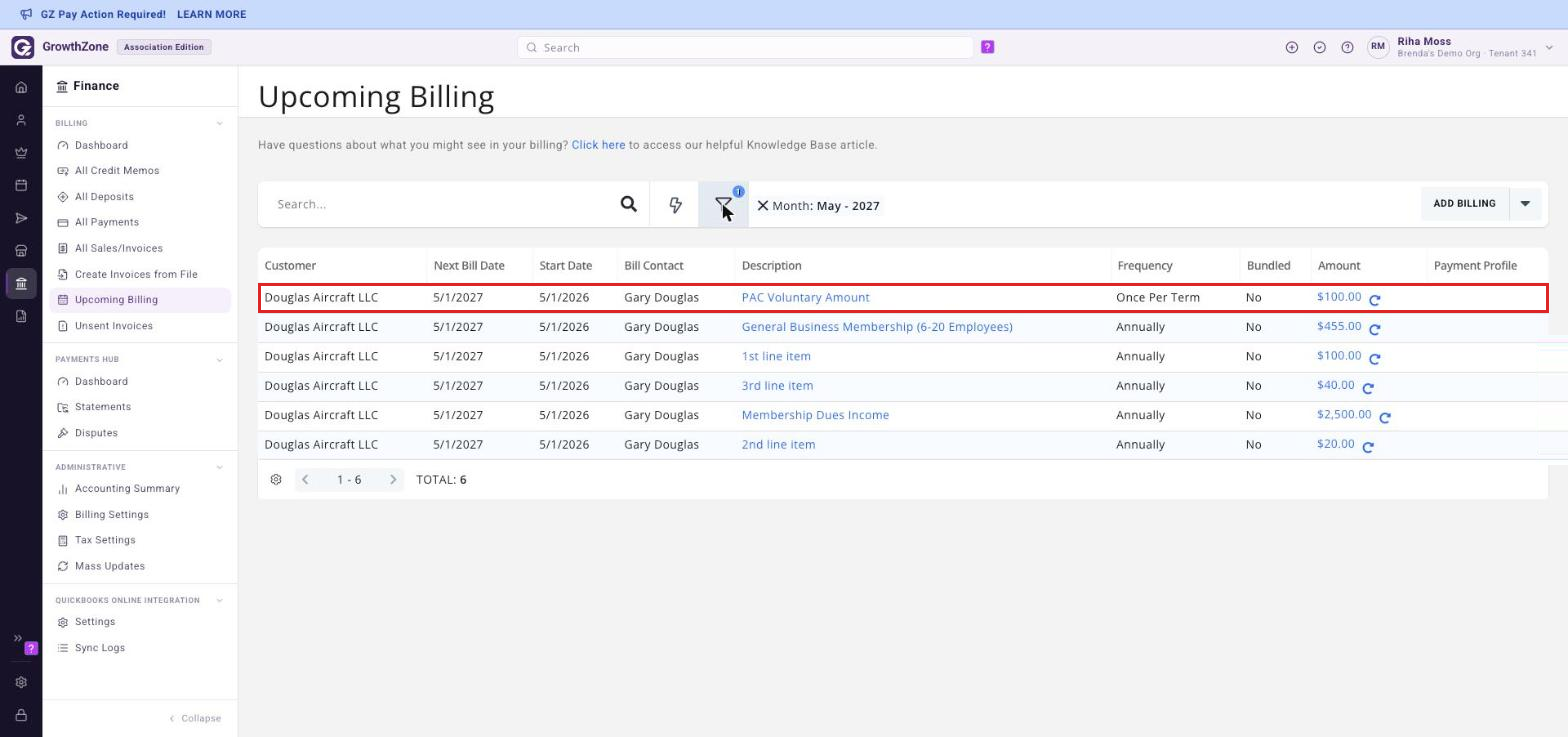Open the Click here Knowledge Base link
1568x737 pixels.
click(598, 145)
